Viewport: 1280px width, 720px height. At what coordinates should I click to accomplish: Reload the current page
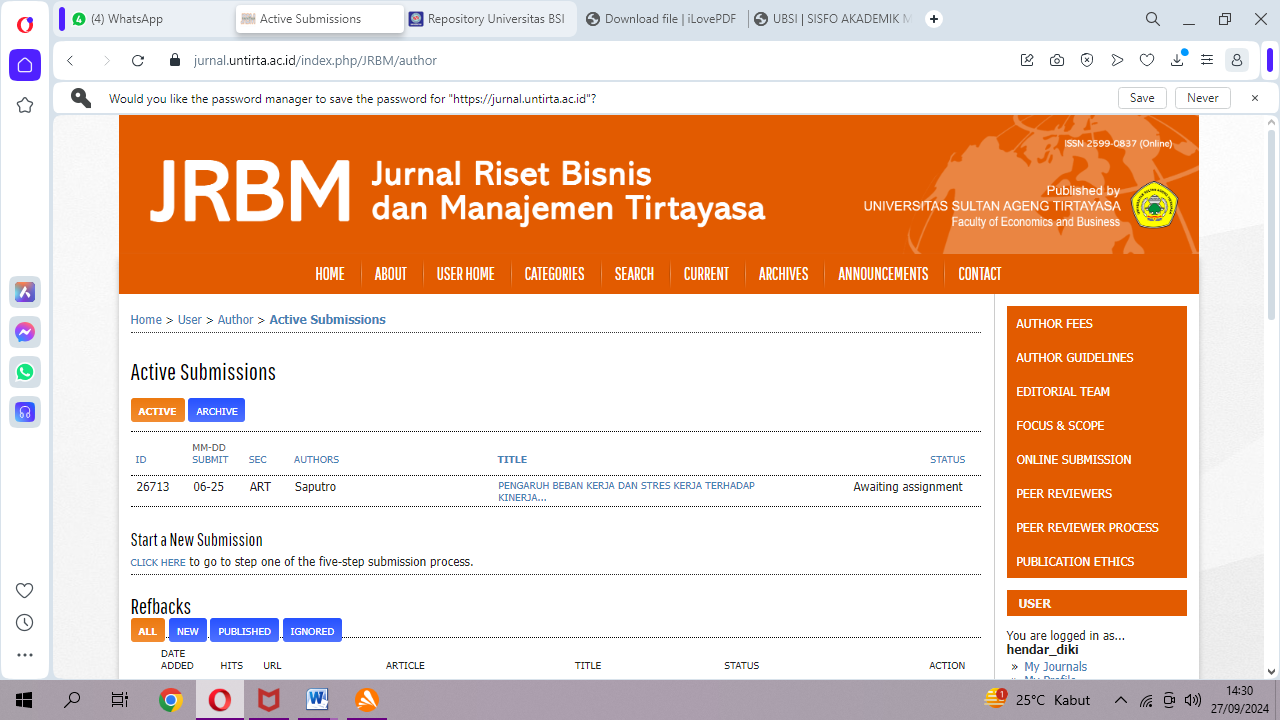[x=138, y=60]
